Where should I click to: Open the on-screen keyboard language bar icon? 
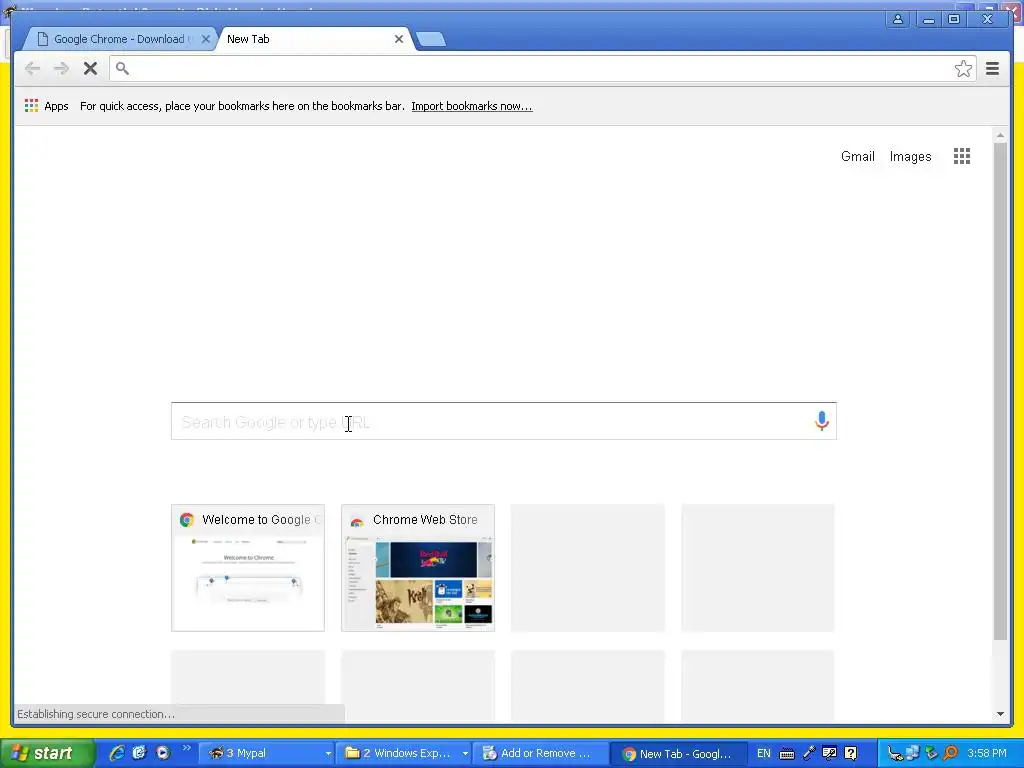[787, 754]
